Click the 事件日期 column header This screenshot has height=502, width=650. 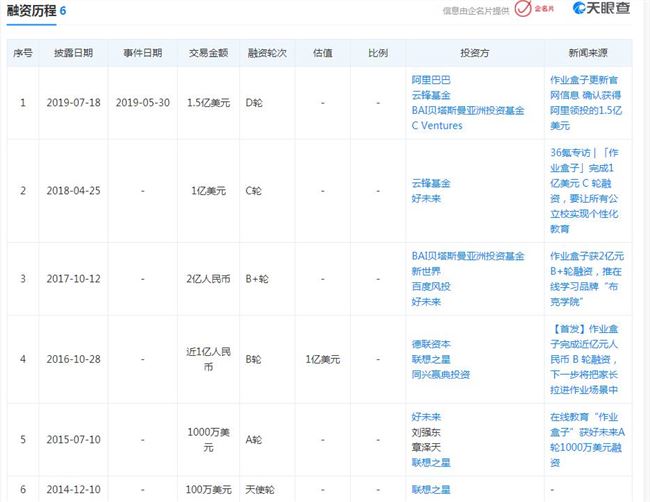(x=143, y=53)
